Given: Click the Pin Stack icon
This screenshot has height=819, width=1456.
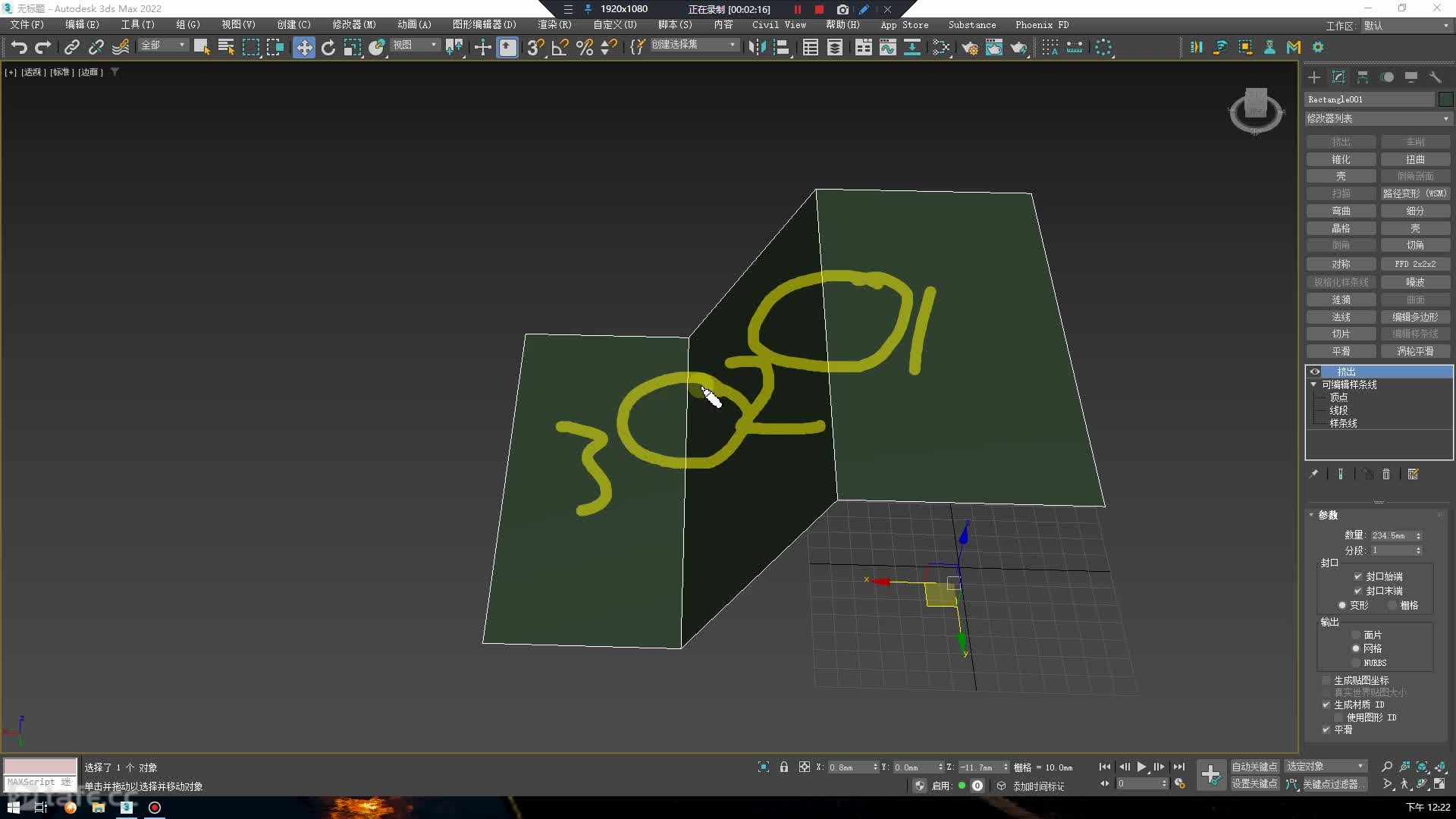Looking at the screenshot, I should coord(1313,474).
